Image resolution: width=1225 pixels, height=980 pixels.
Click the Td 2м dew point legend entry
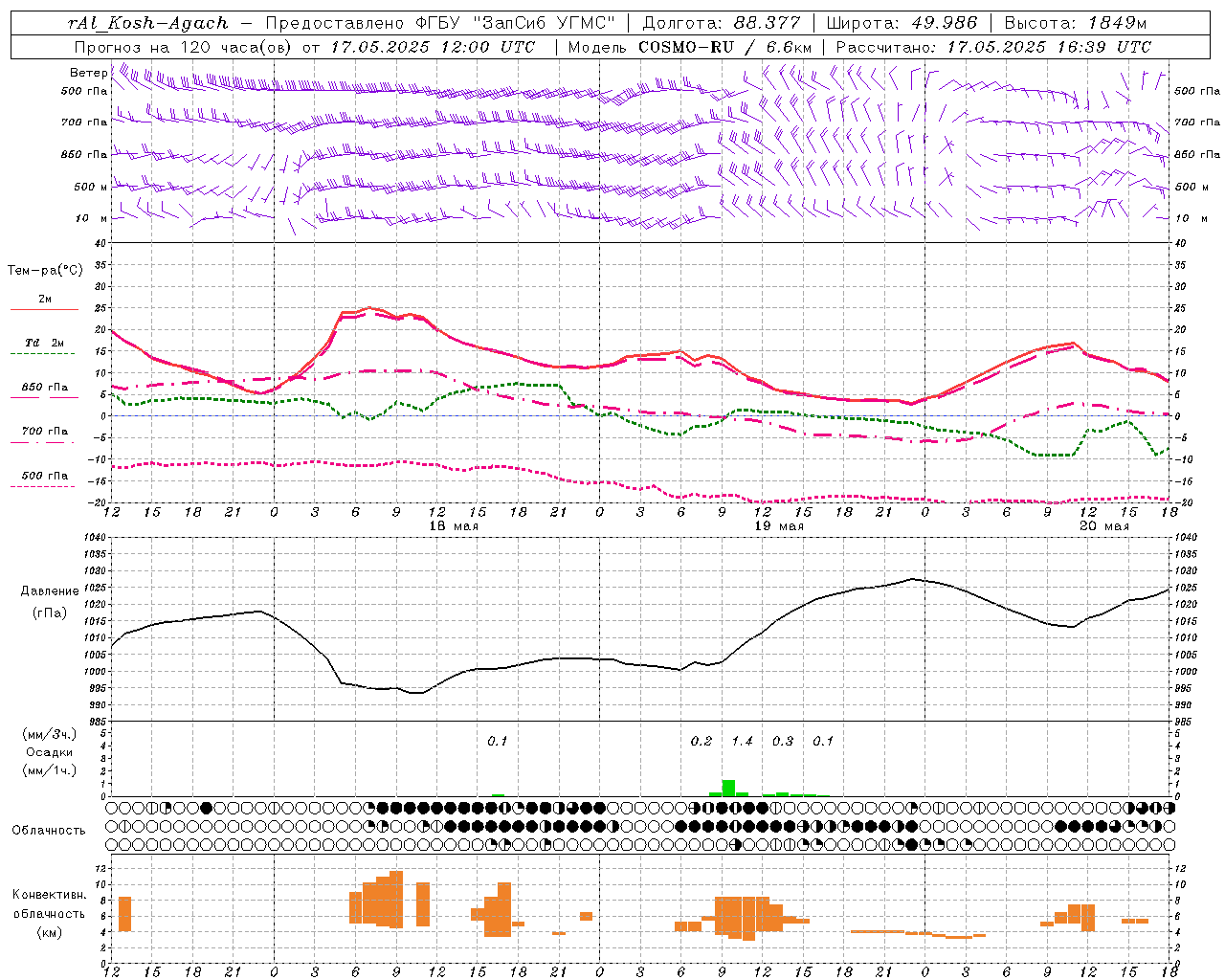pos(44,343)
